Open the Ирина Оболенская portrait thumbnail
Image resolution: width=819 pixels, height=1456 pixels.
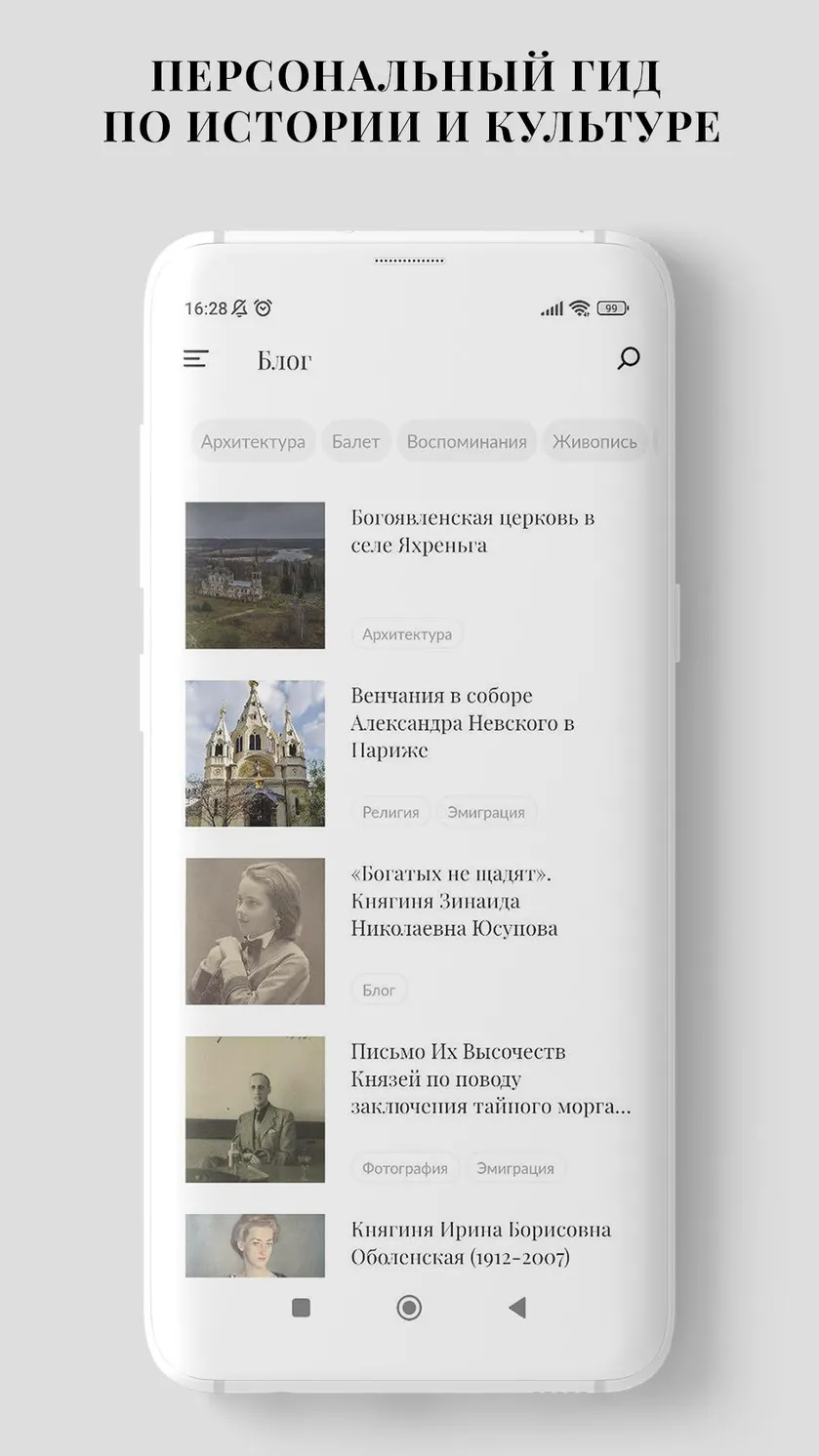pyautogui.click(x=255, y=1245)
